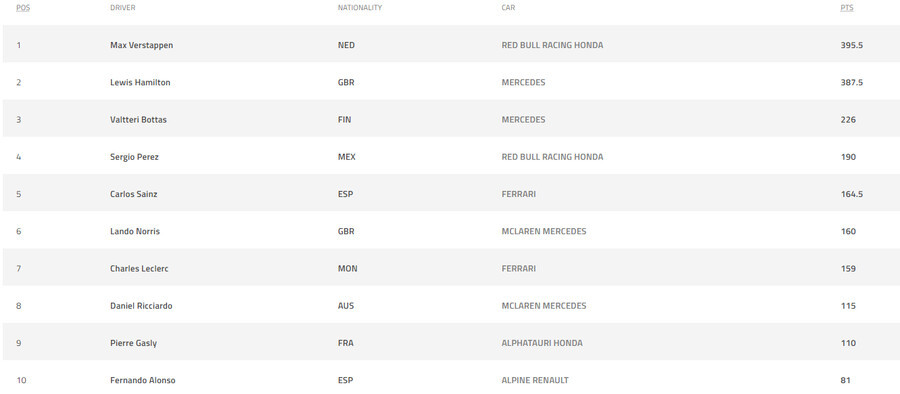Select the DRIVER column header

pyautogui.click(x=123, y=8)
